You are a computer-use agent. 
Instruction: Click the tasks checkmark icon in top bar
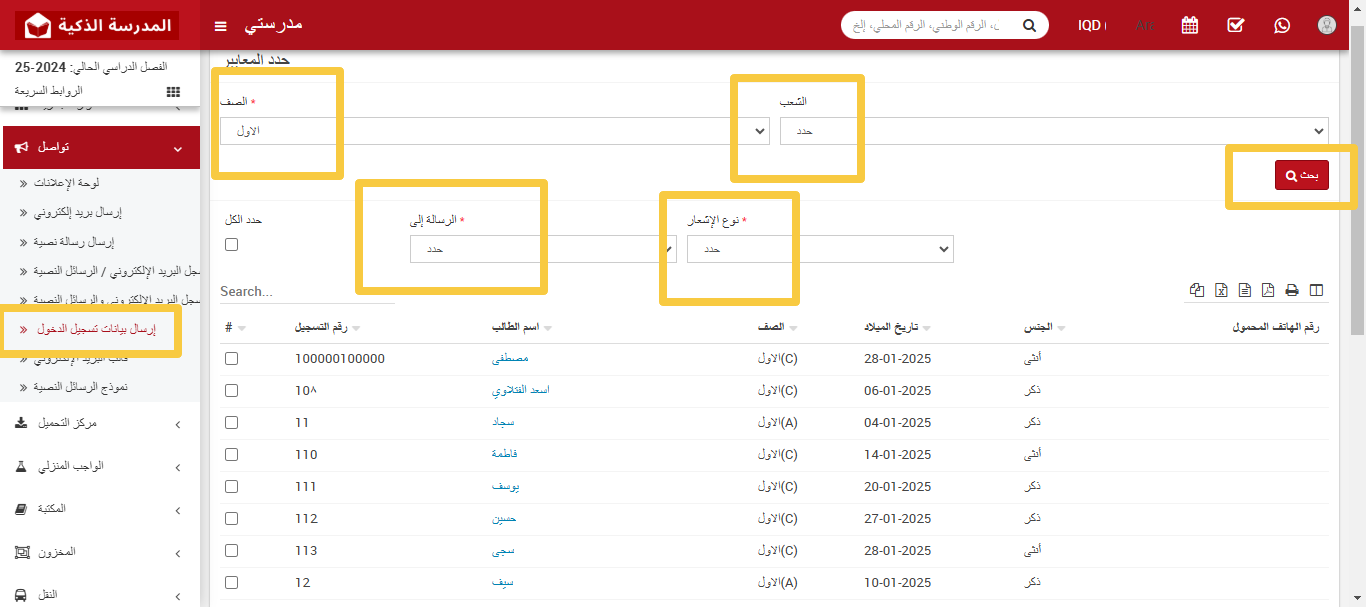[1235, 25]
